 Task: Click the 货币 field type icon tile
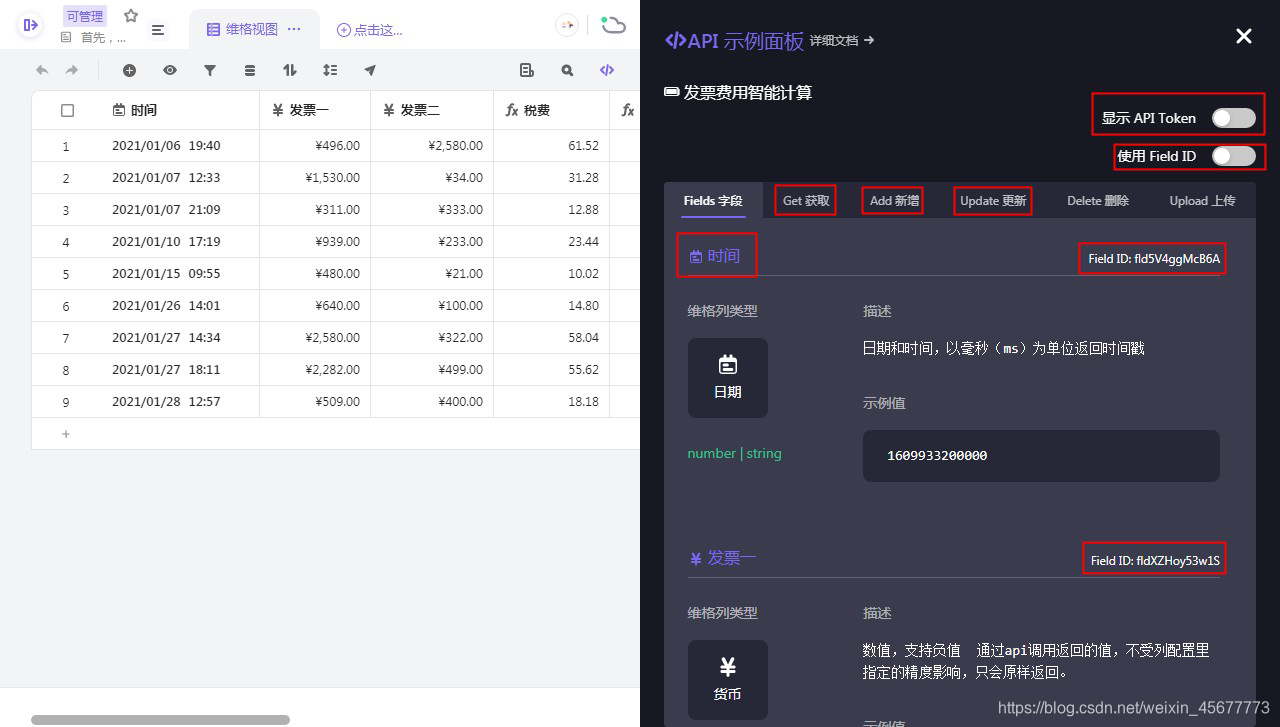pyautogui.click(x=728, y=680)
